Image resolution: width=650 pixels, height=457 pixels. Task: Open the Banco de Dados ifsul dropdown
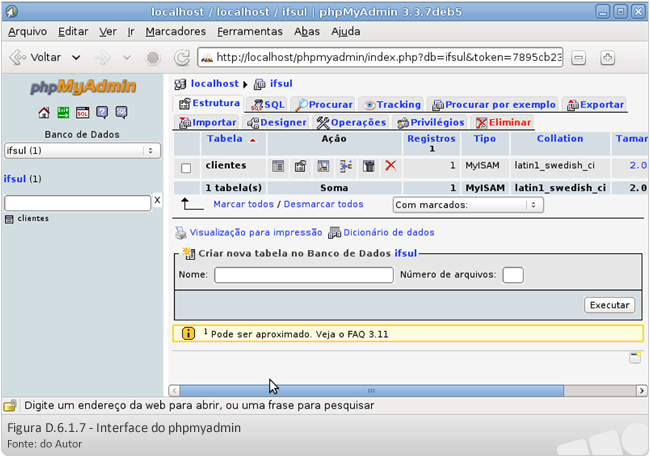tap(82, 151)
